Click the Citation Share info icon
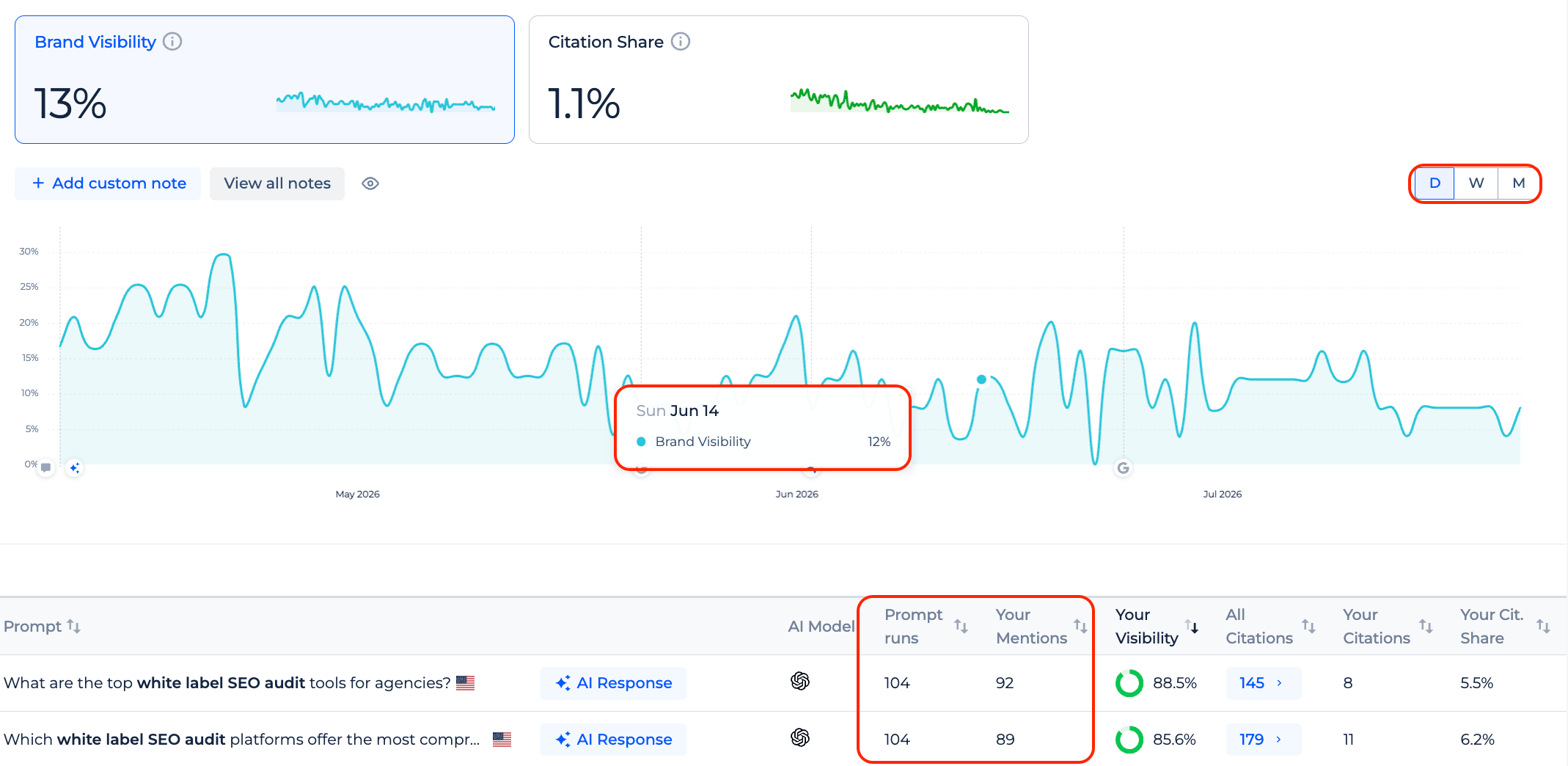This screenshot has width=1568, height=766. pos(681,42)
